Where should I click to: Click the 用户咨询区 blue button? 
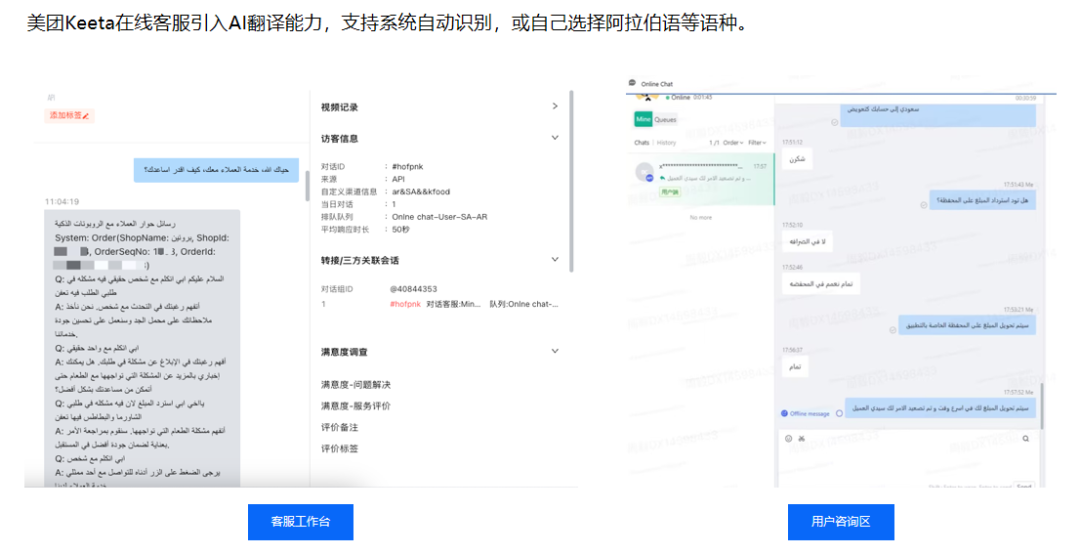click(841, 522)
